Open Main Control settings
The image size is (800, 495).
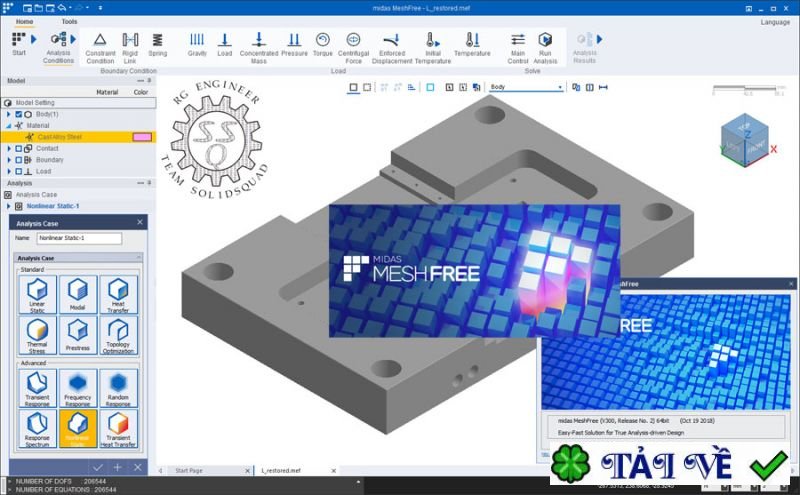tap(518, 47)
